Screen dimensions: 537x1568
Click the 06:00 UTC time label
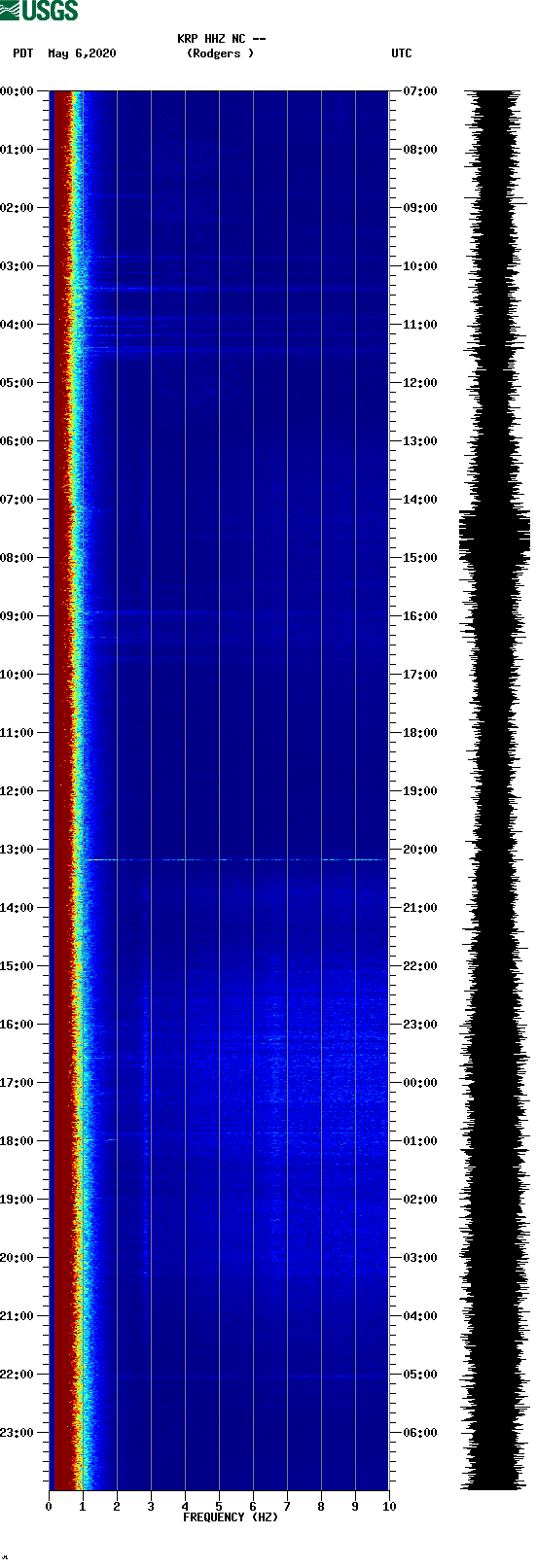420,1433
